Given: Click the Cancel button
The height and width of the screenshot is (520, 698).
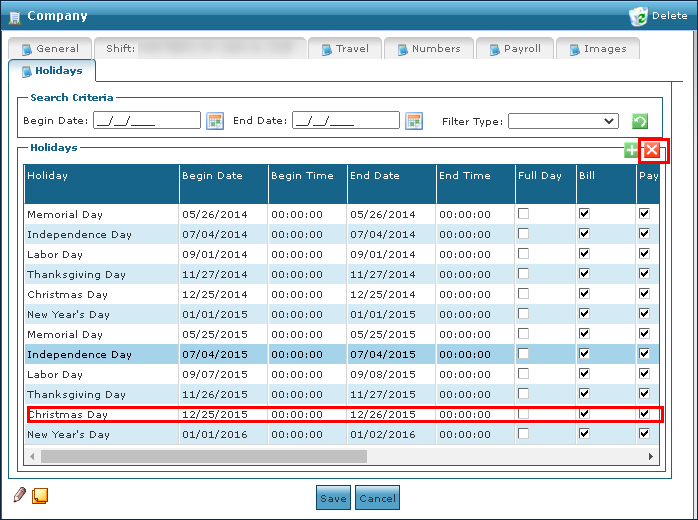Looking at the screenshot, I should point(377,498).
